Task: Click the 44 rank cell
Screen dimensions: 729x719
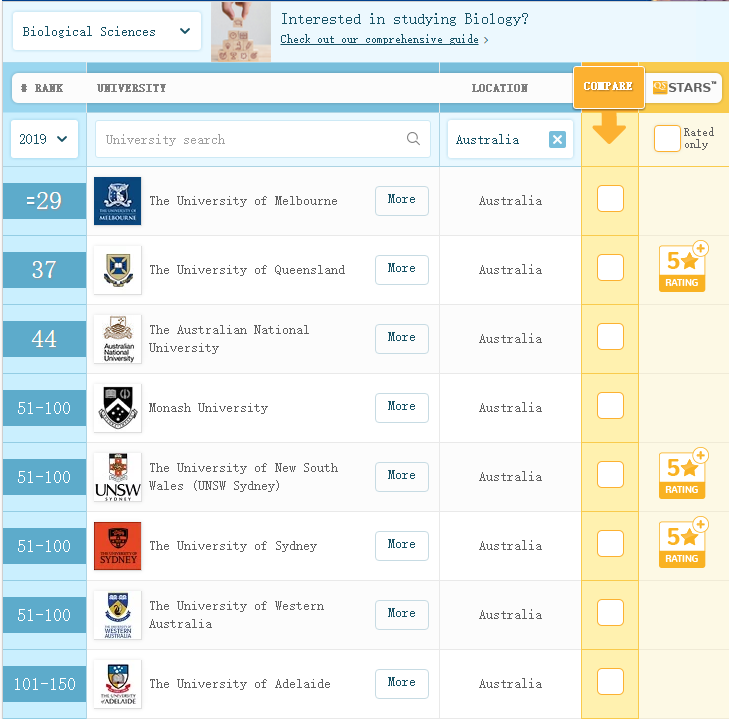Action: (44, 339)
